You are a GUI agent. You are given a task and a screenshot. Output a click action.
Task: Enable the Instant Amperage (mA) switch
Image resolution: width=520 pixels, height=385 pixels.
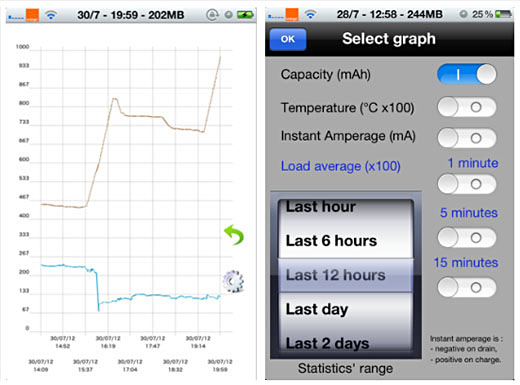pos(467,138)
